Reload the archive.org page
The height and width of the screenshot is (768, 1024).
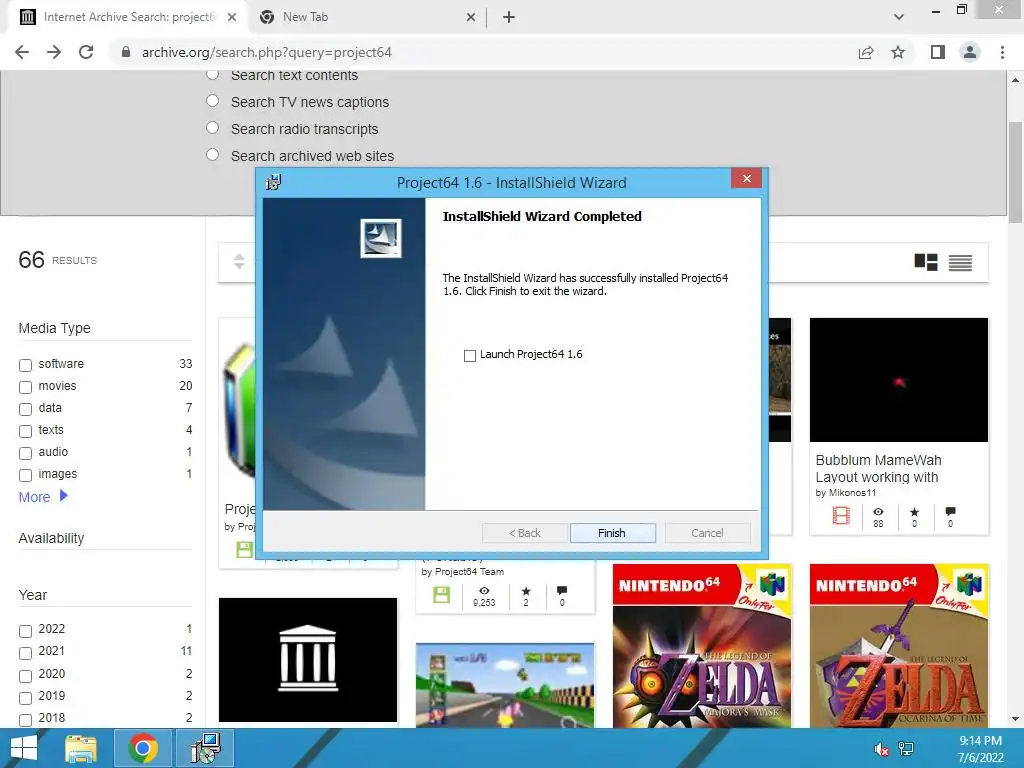click(x=86, y=52)
